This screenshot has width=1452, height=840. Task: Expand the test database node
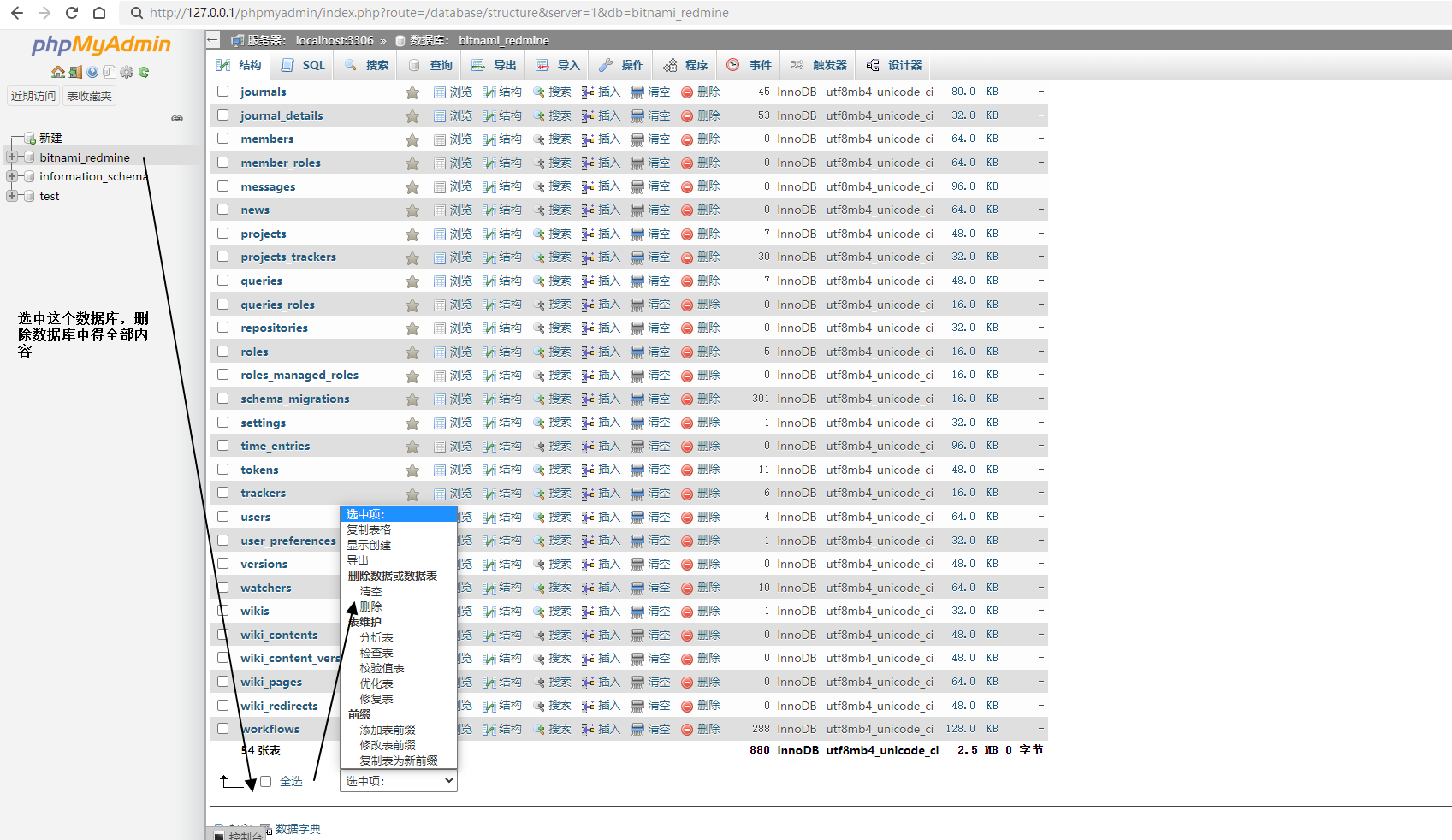pyautogui.click(x=12, y=196)
